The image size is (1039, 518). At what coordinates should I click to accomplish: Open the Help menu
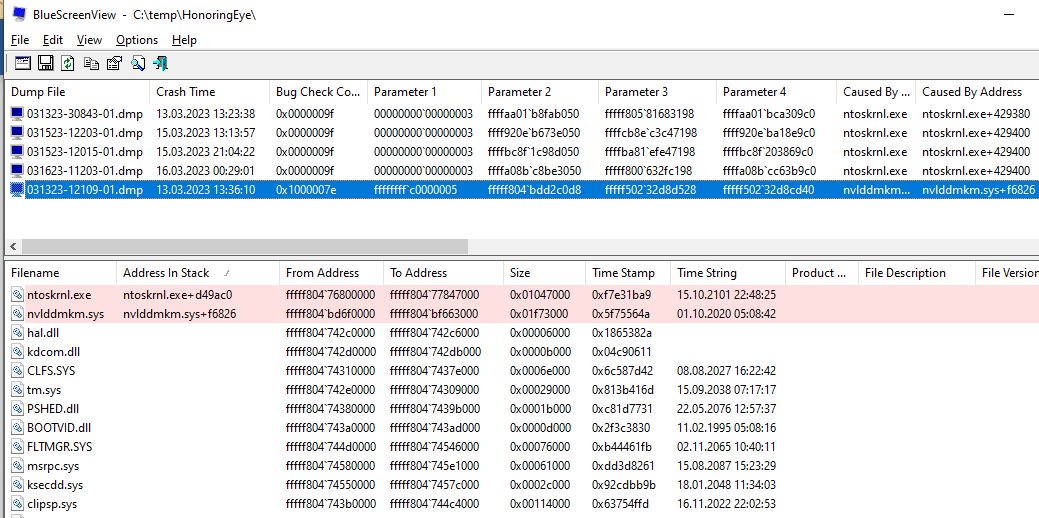tap(184, 40)
